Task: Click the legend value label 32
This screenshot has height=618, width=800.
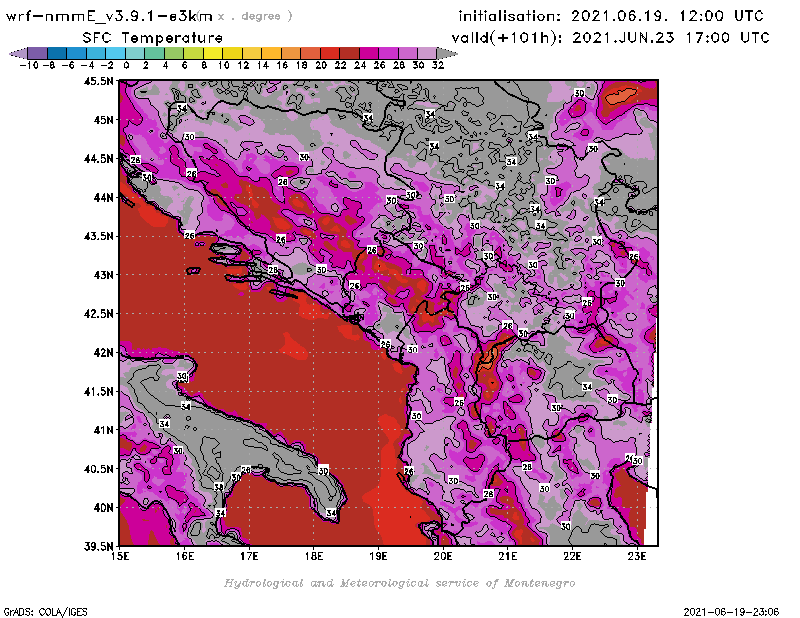Action: coord(437,66)
